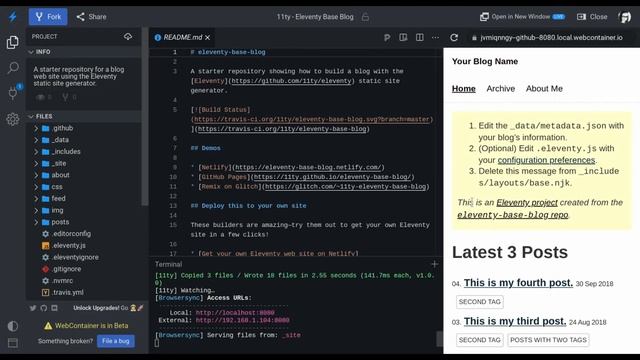Close the preview pane
640x360 pixels.
click(x=592, y=17)
